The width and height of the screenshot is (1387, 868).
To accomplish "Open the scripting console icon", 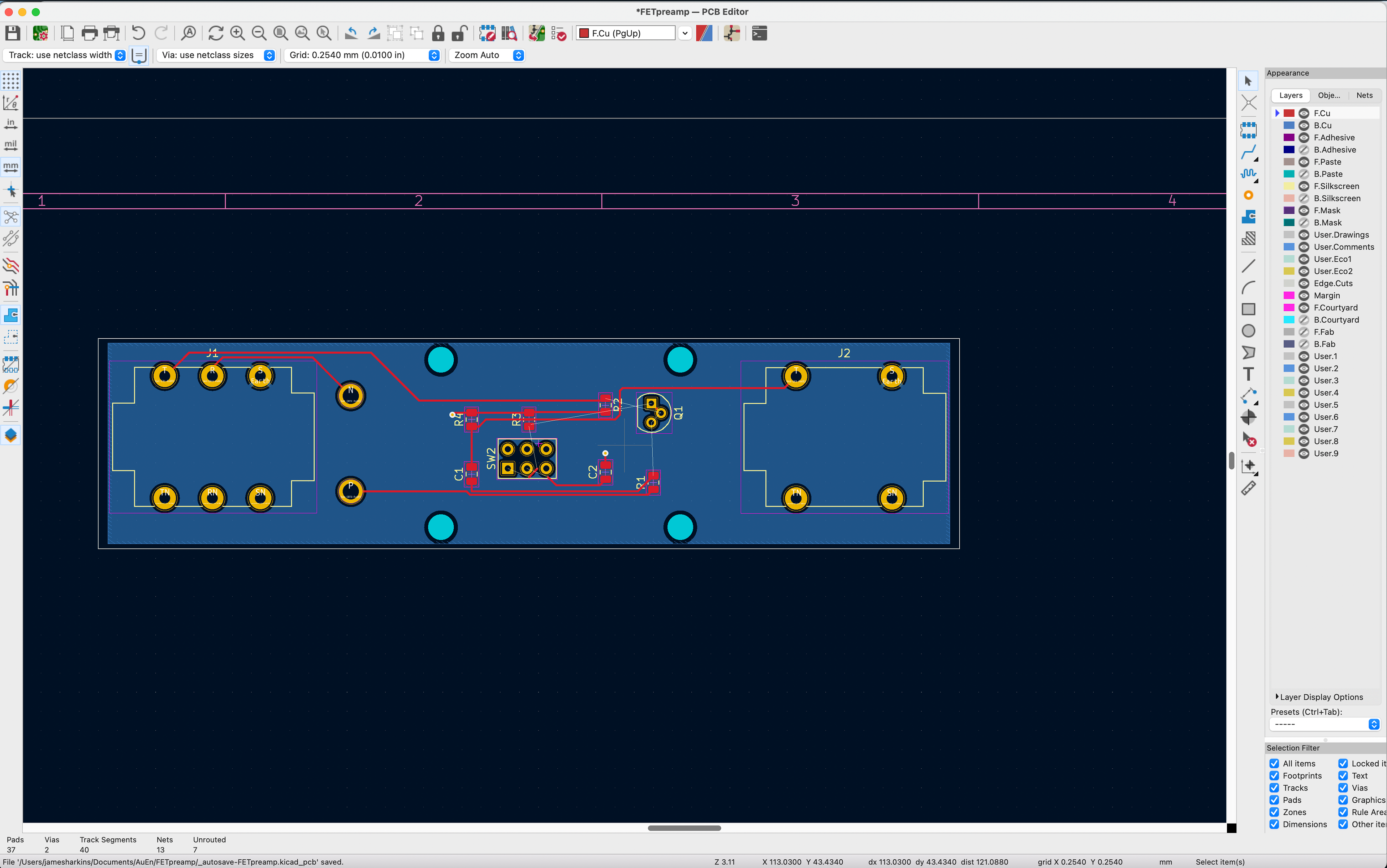I will (x=759, y=33).
